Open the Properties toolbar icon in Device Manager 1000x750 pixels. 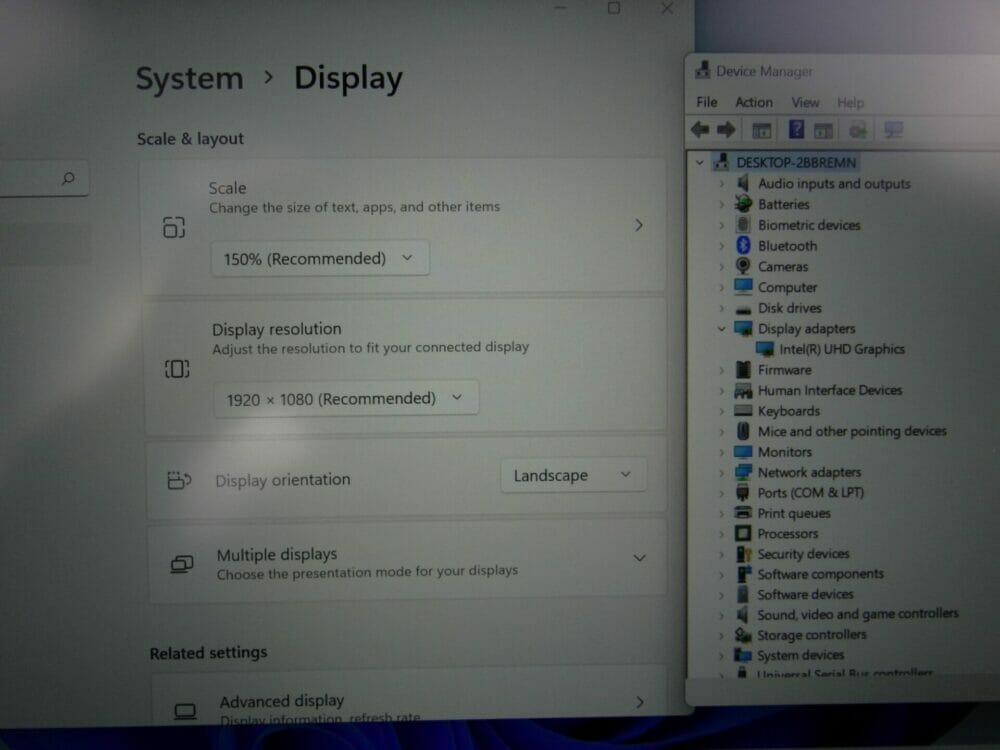pos(761,131)
